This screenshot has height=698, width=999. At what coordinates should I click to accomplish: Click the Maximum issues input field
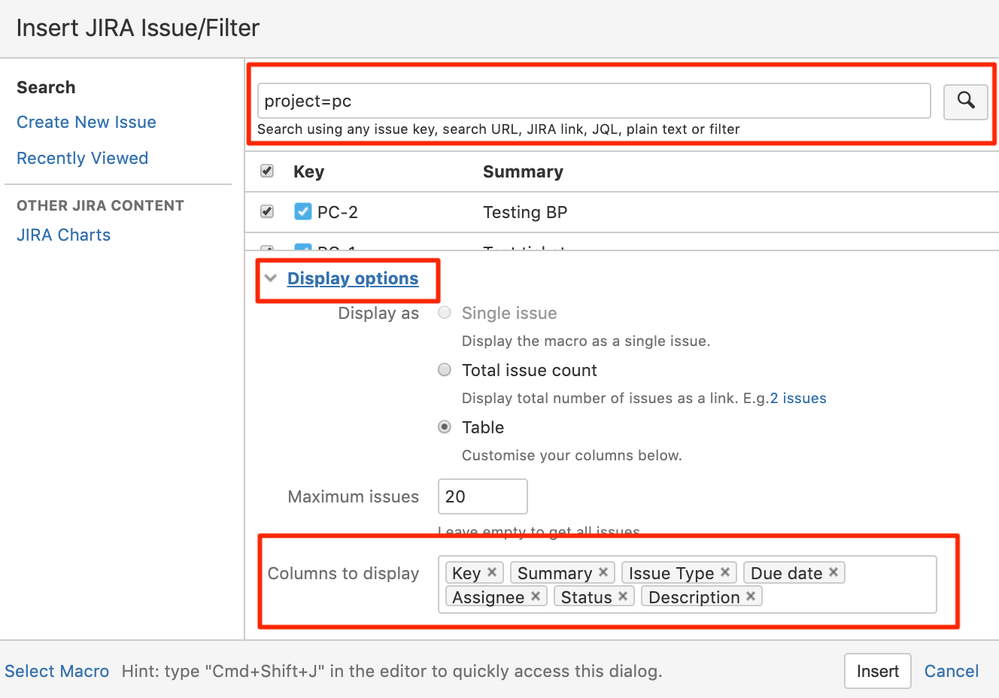482,496
